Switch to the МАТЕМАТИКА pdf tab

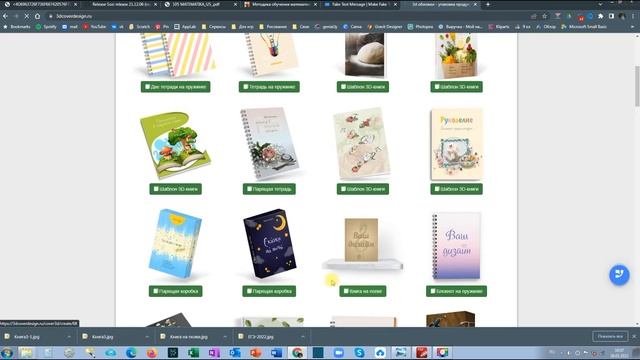pyautogui.click(x=201, y=4)
